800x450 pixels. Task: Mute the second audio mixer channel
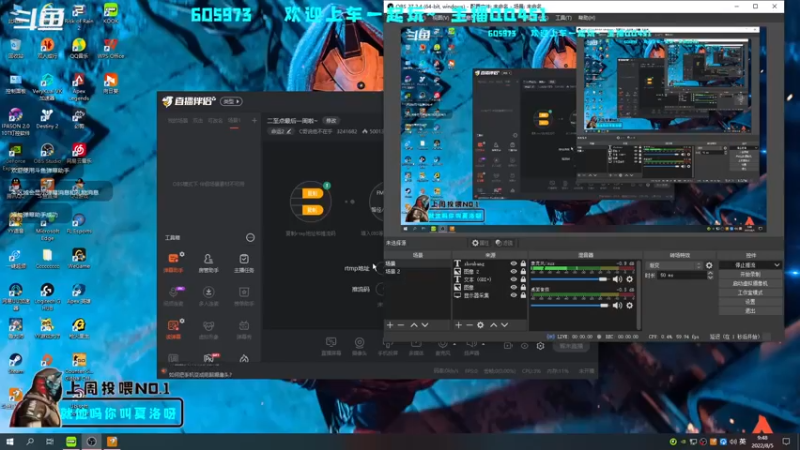point(617,305)
